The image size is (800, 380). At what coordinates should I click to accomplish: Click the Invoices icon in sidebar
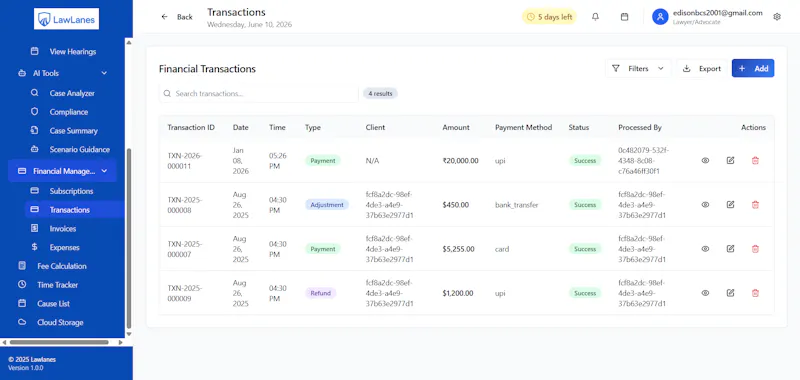(x=35, y=229)
